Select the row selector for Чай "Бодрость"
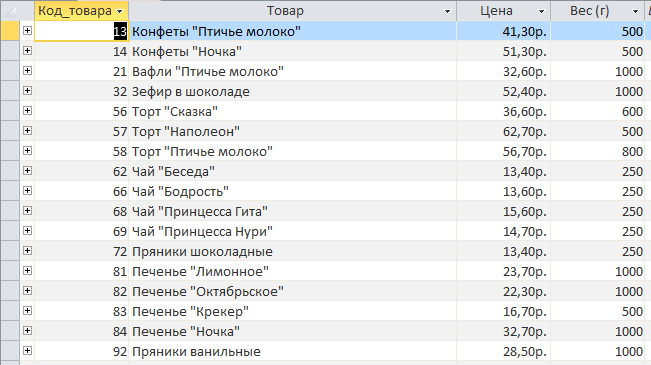Viewport: 651px width, 365px height. point(10,191)
